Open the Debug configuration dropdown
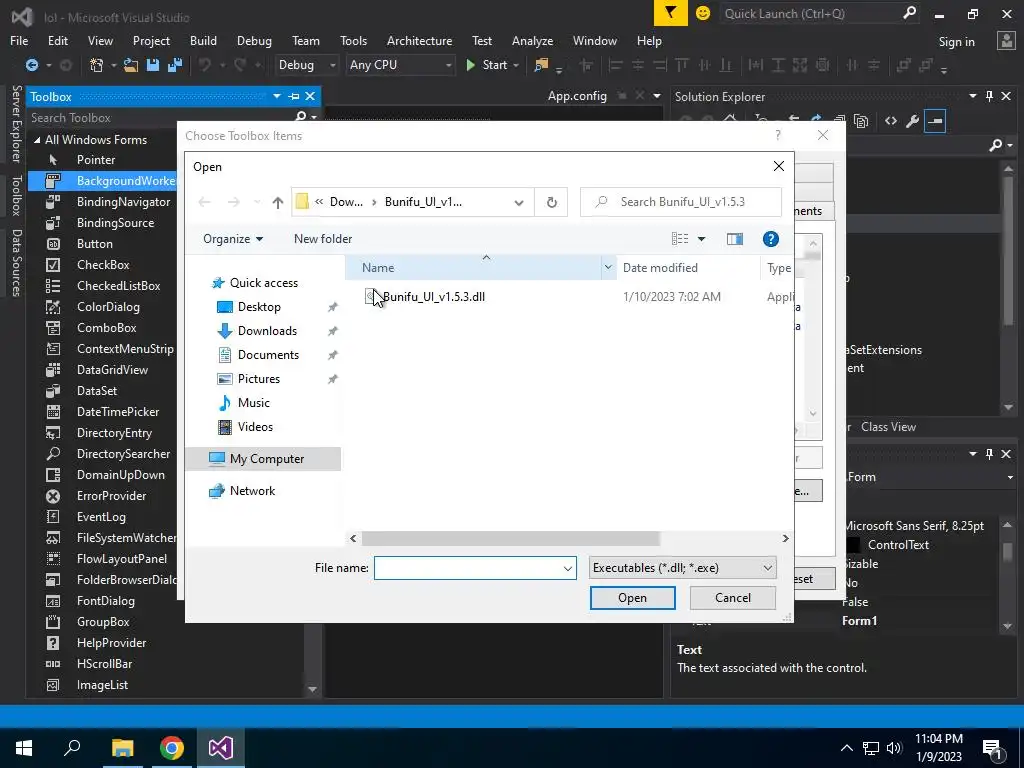Viewport: 1024px width, 768px height. [306, 65]
